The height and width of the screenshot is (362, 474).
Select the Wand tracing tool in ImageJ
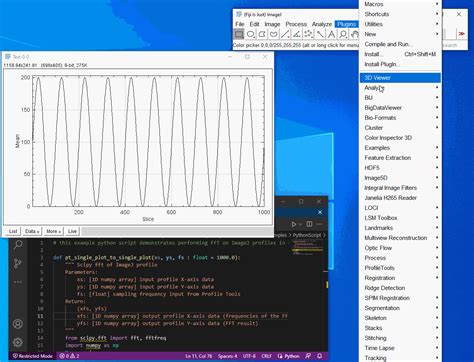pyautogui.click(x=320, y=34)
